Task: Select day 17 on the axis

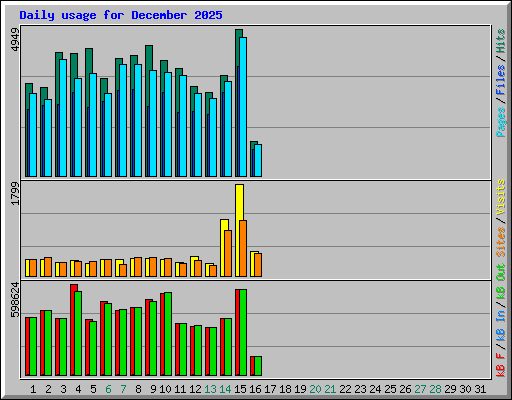Action: click(270, 389)
